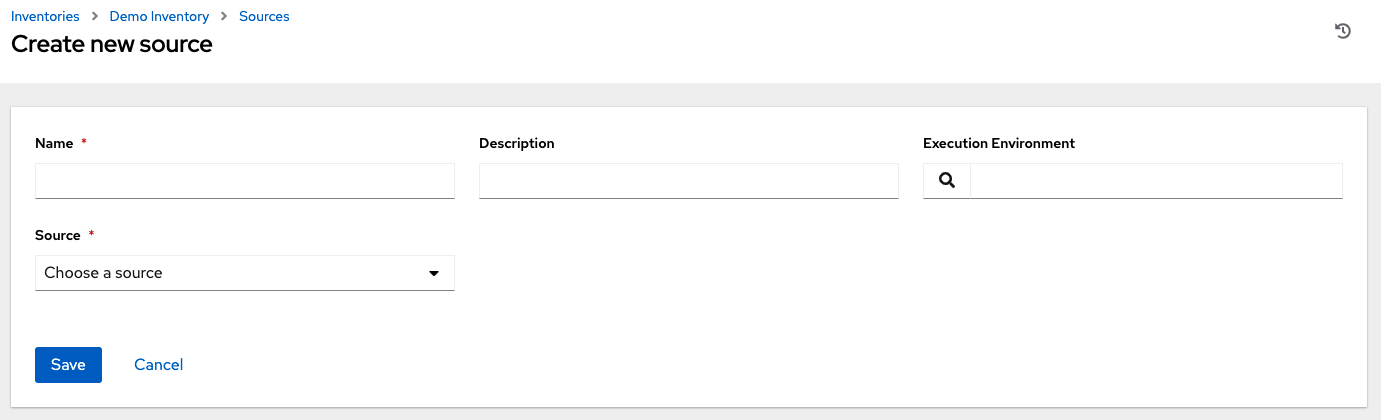Click the Execution Environment search magnifier icon
Screen dimensions: 1381x420
pos(947,181)
